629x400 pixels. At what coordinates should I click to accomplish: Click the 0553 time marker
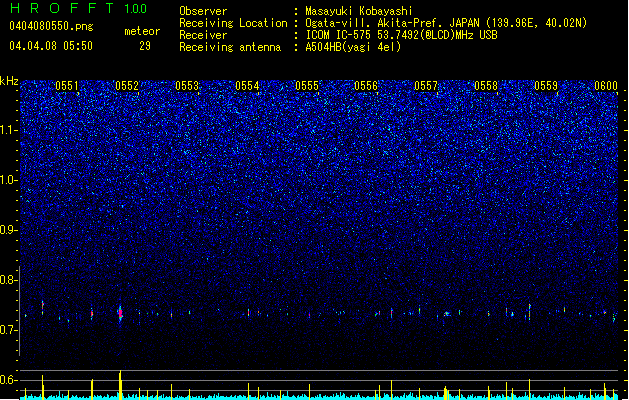[187, 86]
